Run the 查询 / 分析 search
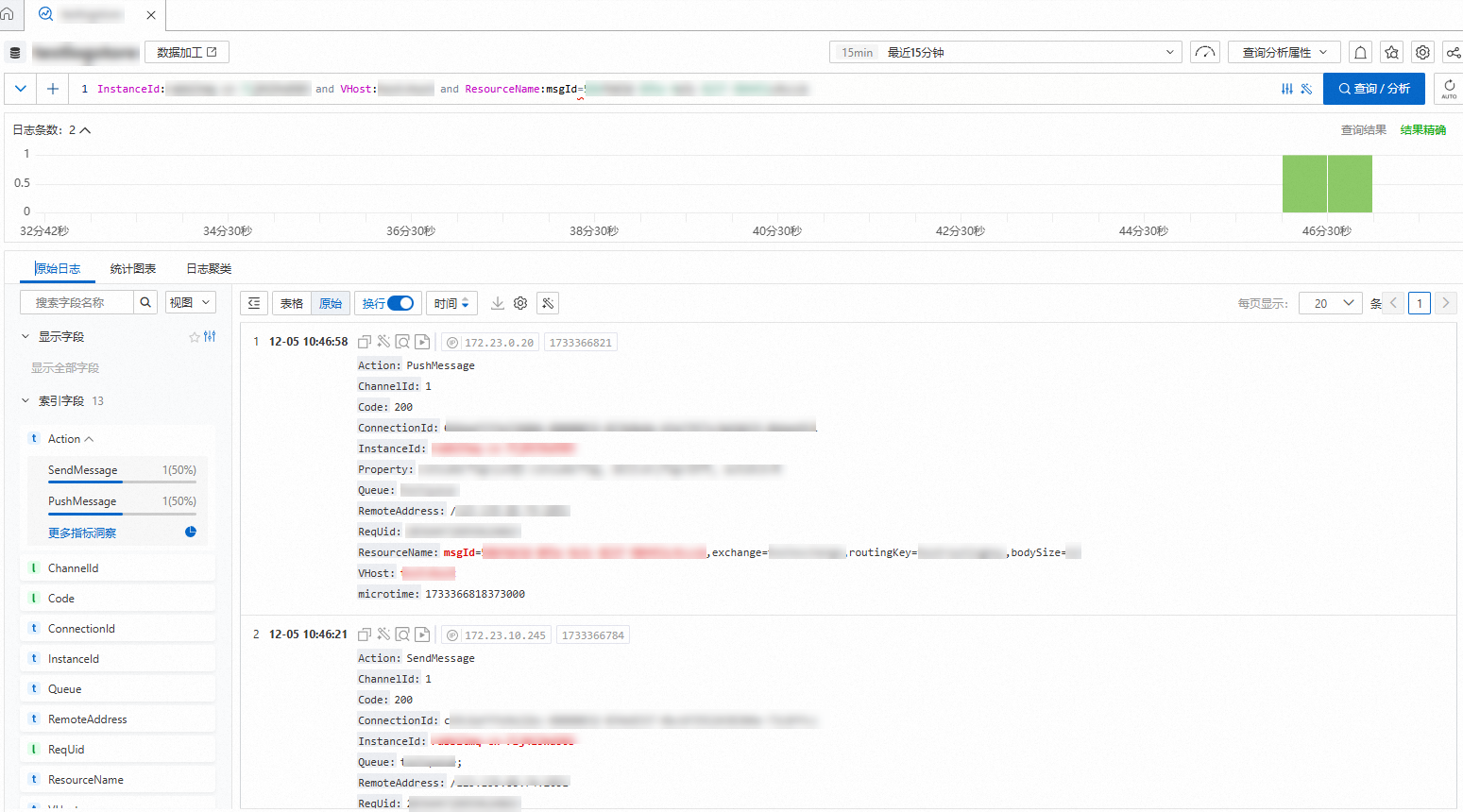1463x812 pixels. point(1374,89)
